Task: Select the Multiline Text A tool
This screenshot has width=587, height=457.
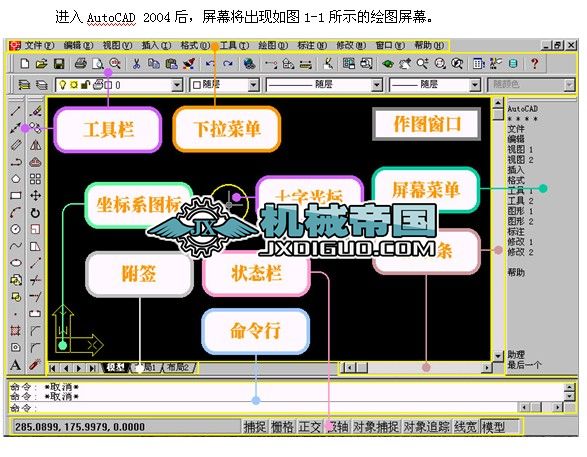Action: point(15,365)
